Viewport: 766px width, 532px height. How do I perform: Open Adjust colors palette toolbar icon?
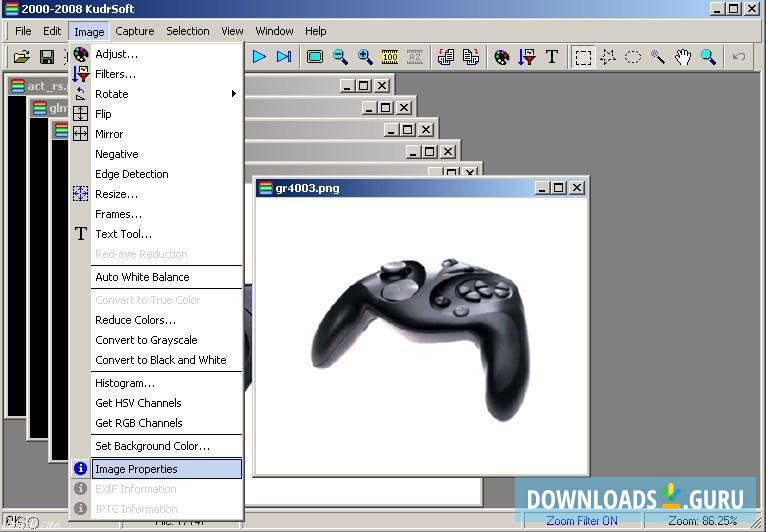(502, 57)
